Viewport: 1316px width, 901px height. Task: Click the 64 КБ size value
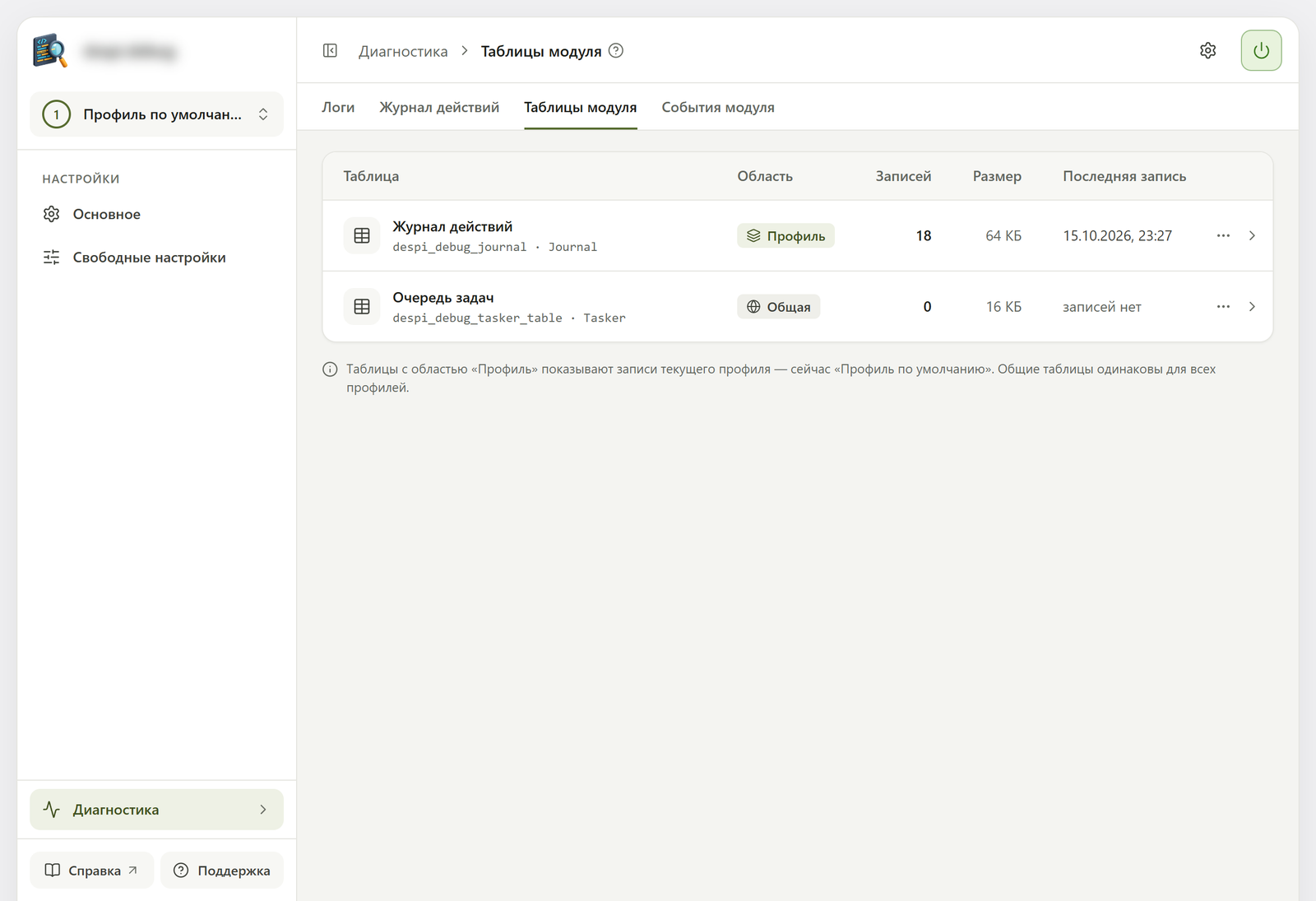[1003, 236]
